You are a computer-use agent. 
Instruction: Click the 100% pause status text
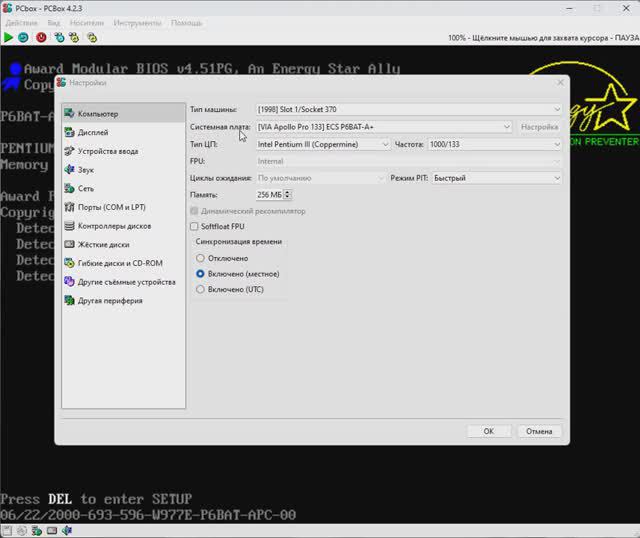pos(543,38)
